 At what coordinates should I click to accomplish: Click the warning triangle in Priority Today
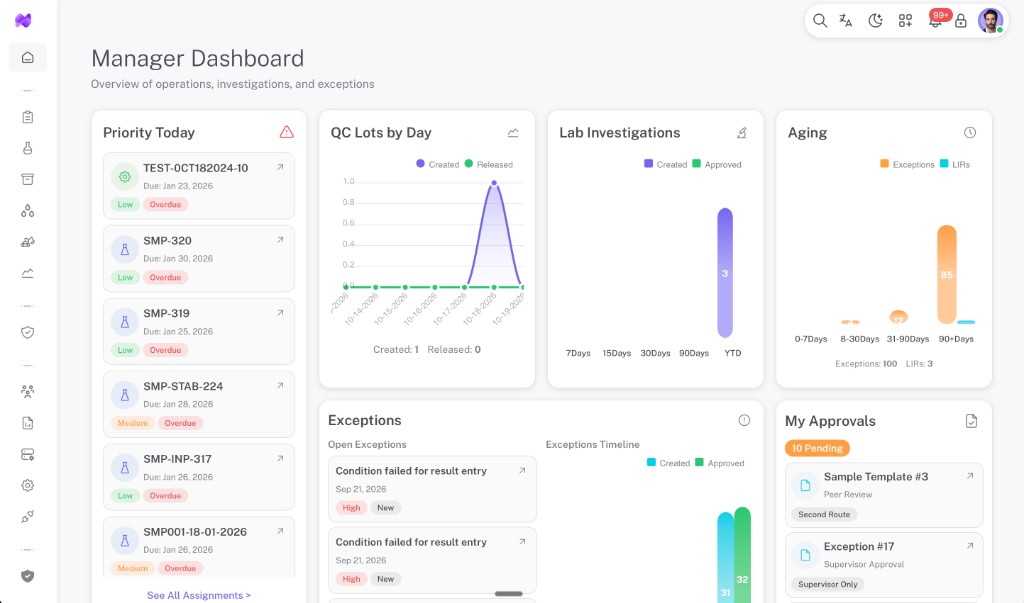point(286,132)
